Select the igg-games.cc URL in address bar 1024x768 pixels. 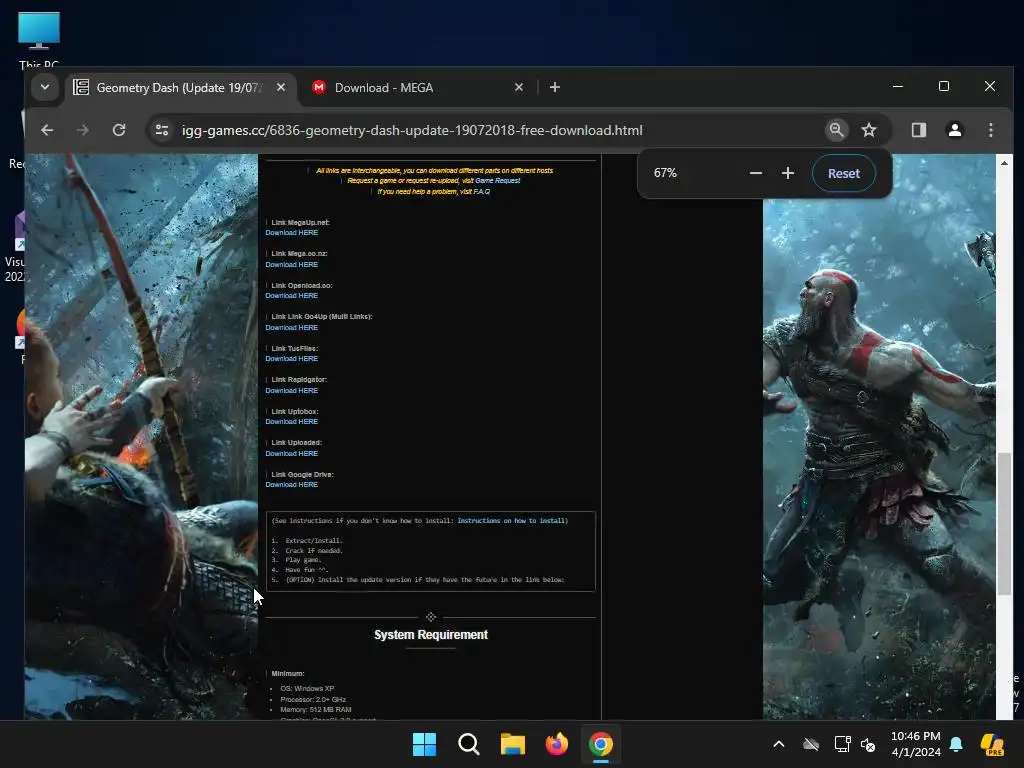(412, 130)
